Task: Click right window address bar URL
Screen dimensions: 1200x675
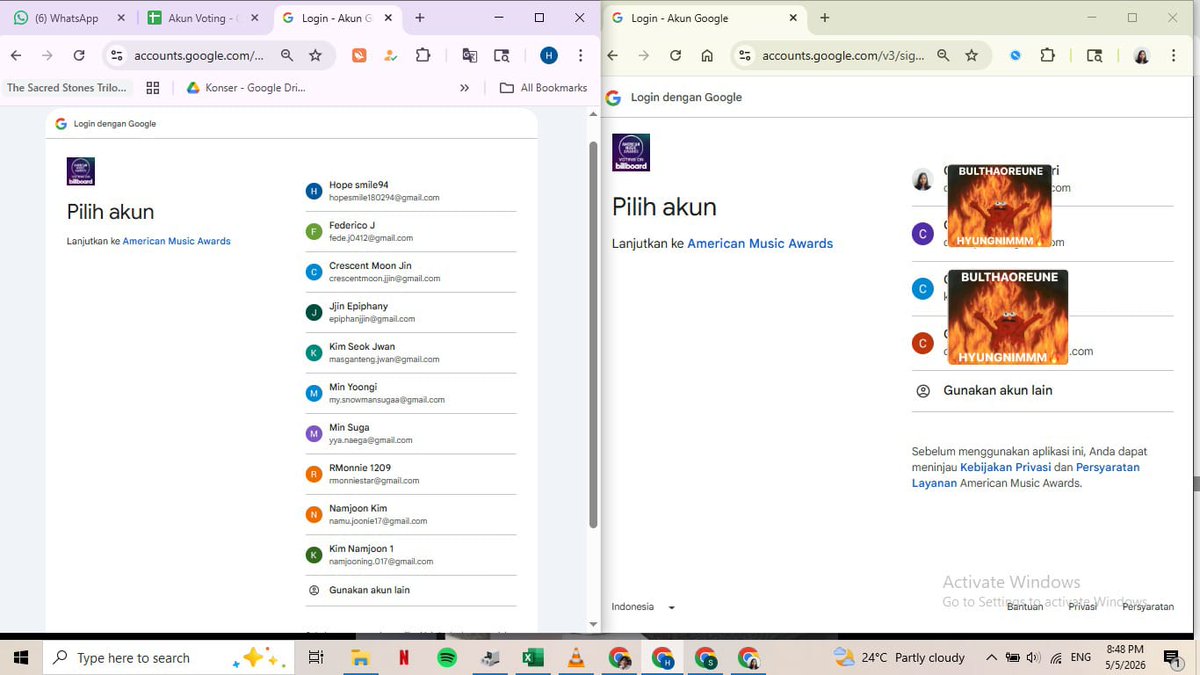Action: point(841,56)
